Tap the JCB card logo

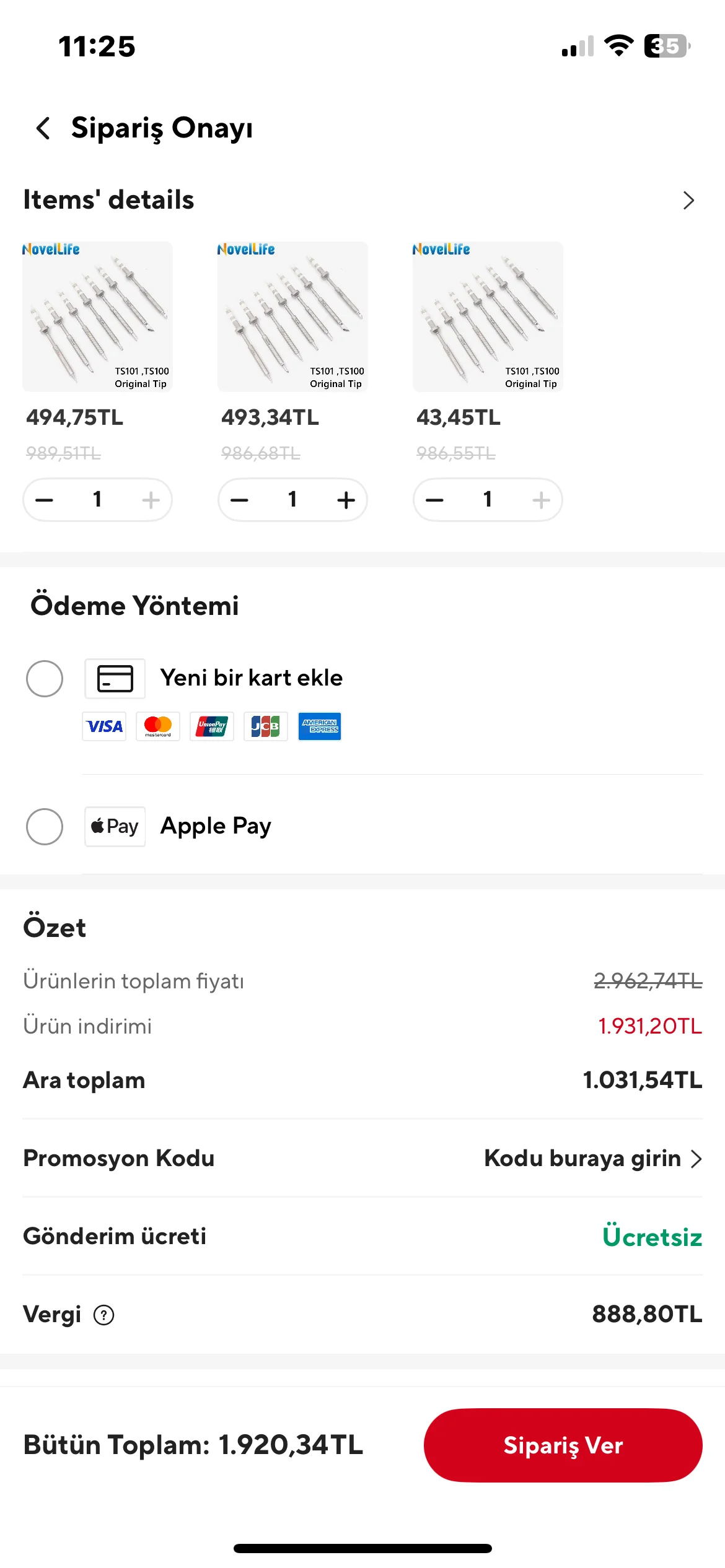[266, 726]
